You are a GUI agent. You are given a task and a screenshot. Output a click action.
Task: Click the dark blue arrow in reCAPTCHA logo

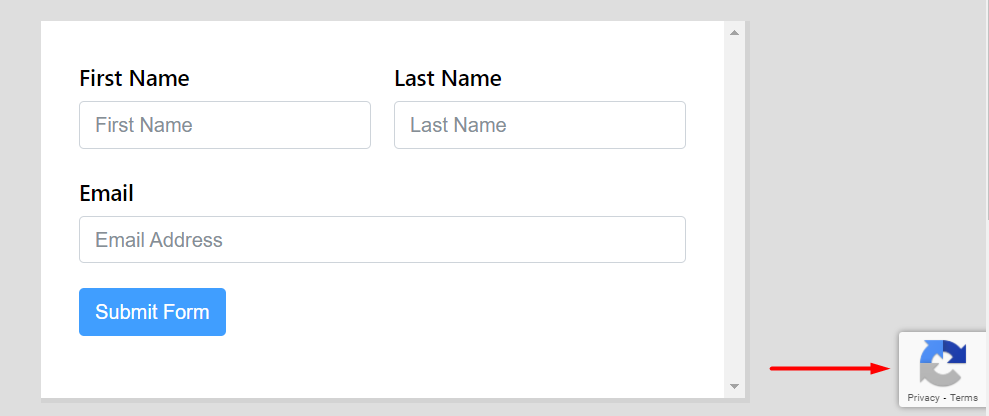954,352
